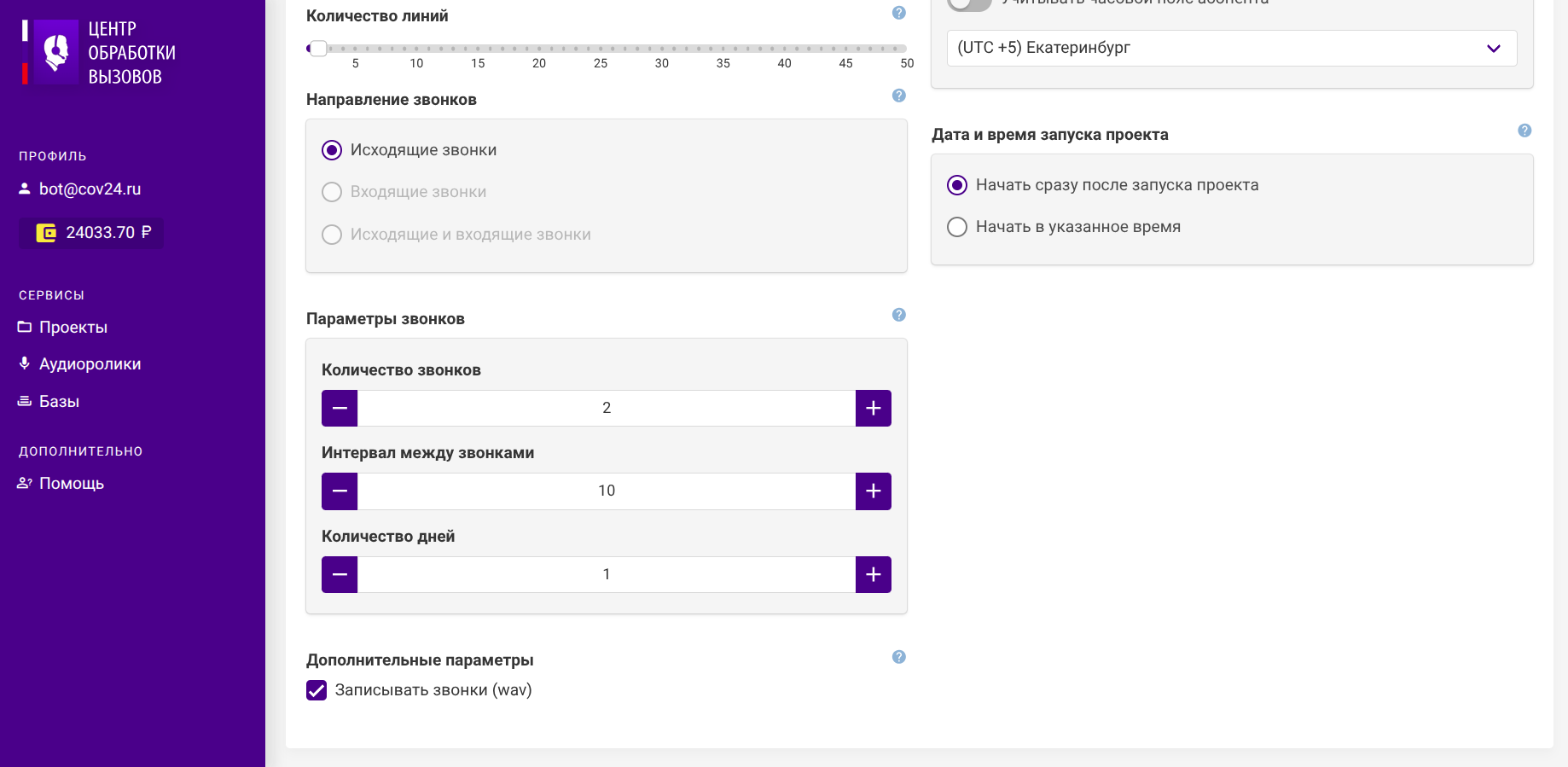The height and width of the screenshot is (767, 1568).
Task: Click the folder icon next to Проекты
Action: [x=25, y=327]
